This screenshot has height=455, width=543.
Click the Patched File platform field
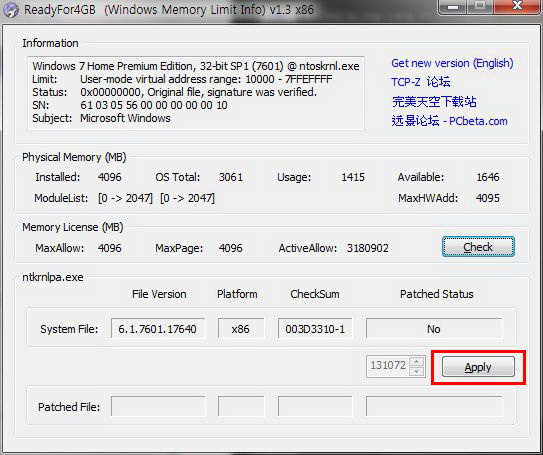coord(241,407)
